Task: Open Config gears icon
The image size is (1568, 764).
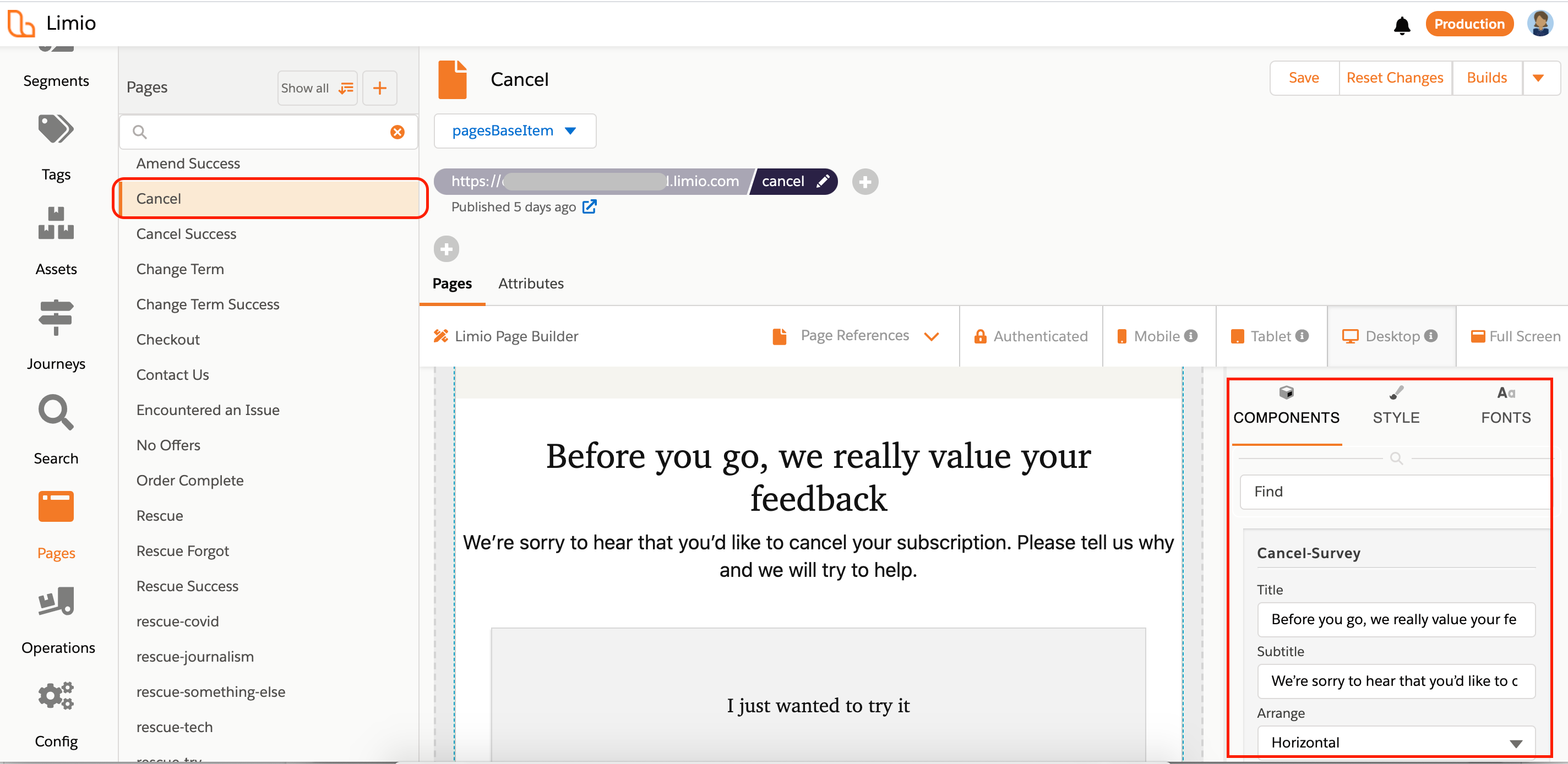Action: click(56, 695)
